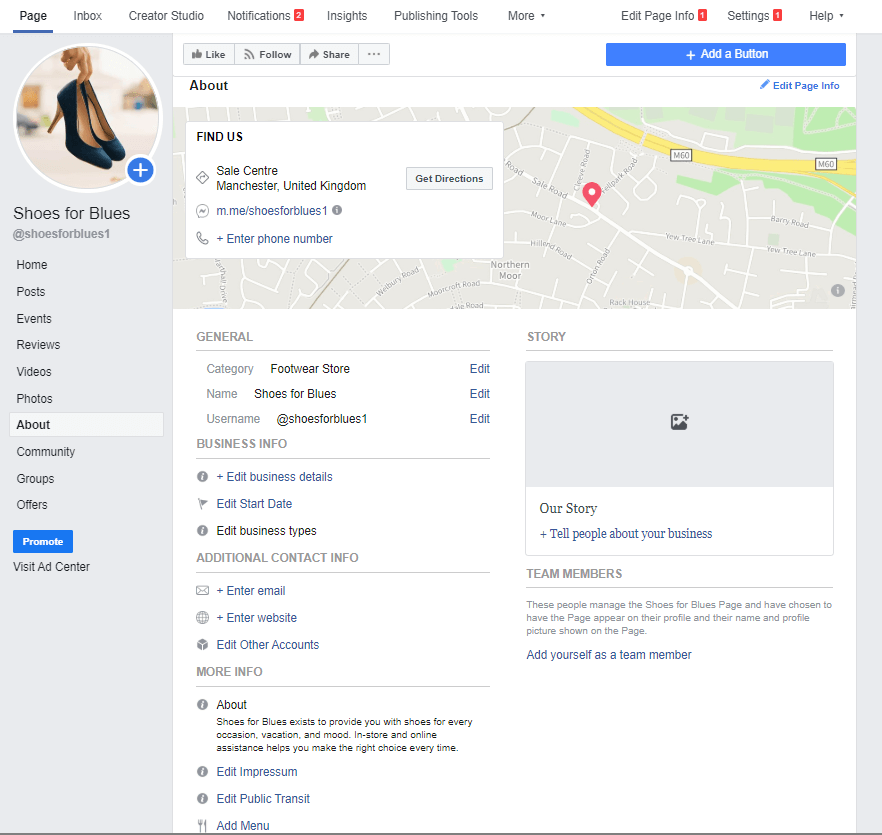Open Offers in left sidebar

(32, 504)
